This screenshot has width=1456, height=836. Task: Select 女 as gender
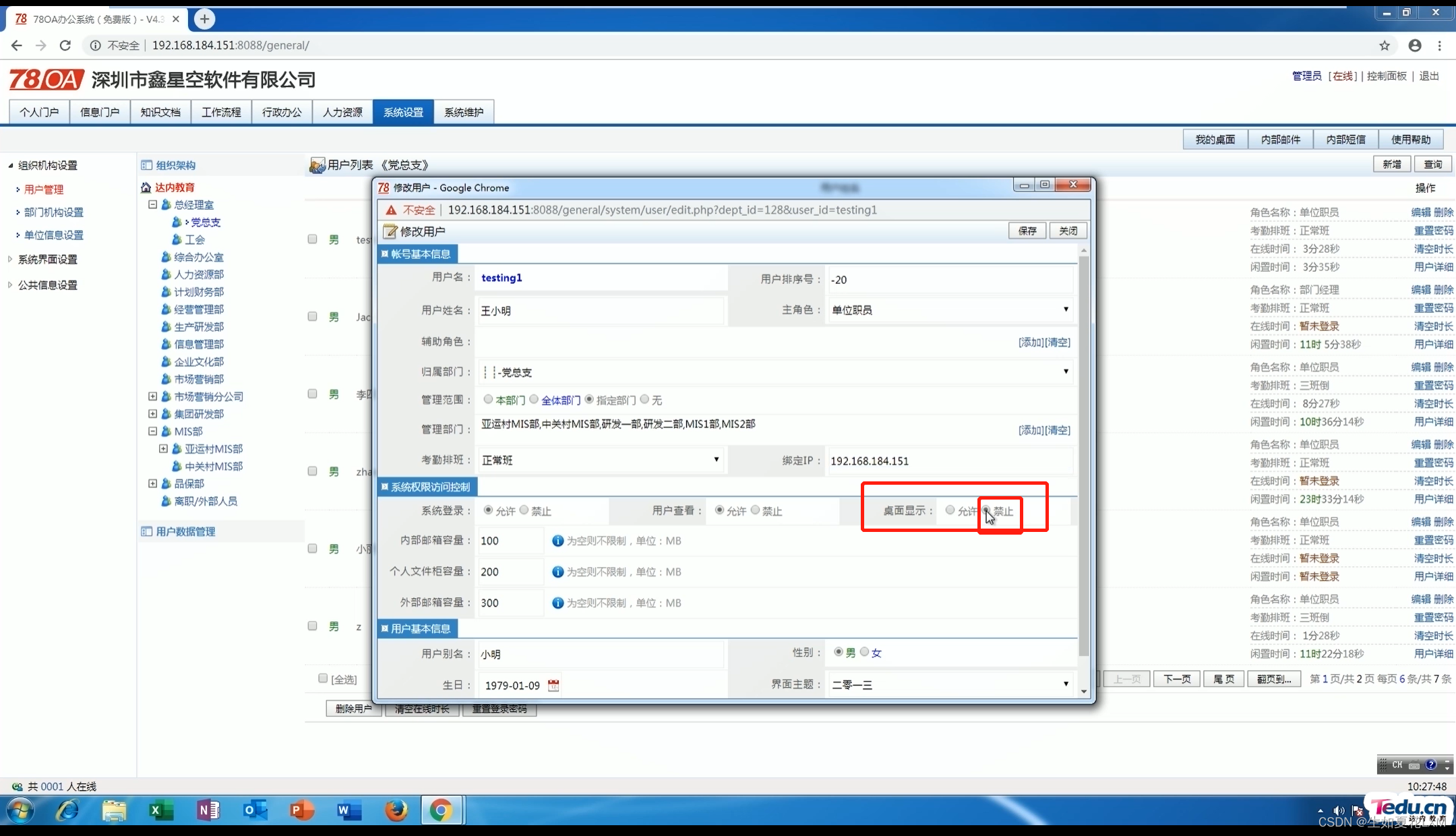coord(864,652)
